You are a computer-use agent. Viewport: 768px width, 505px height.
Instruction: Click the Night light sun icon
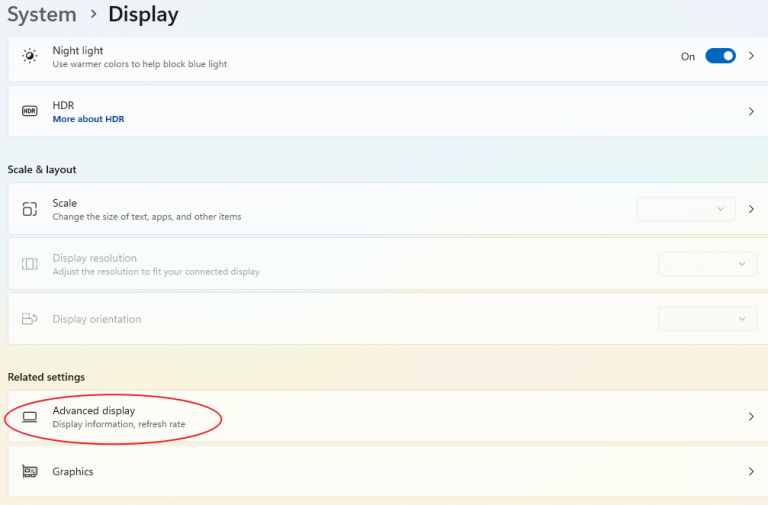(x=30, y=57)
